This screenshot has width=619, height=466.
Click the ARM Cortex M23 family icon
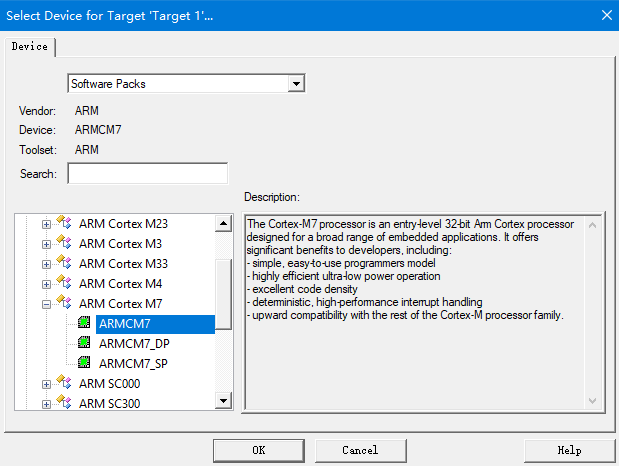click(x=64, y=223)
